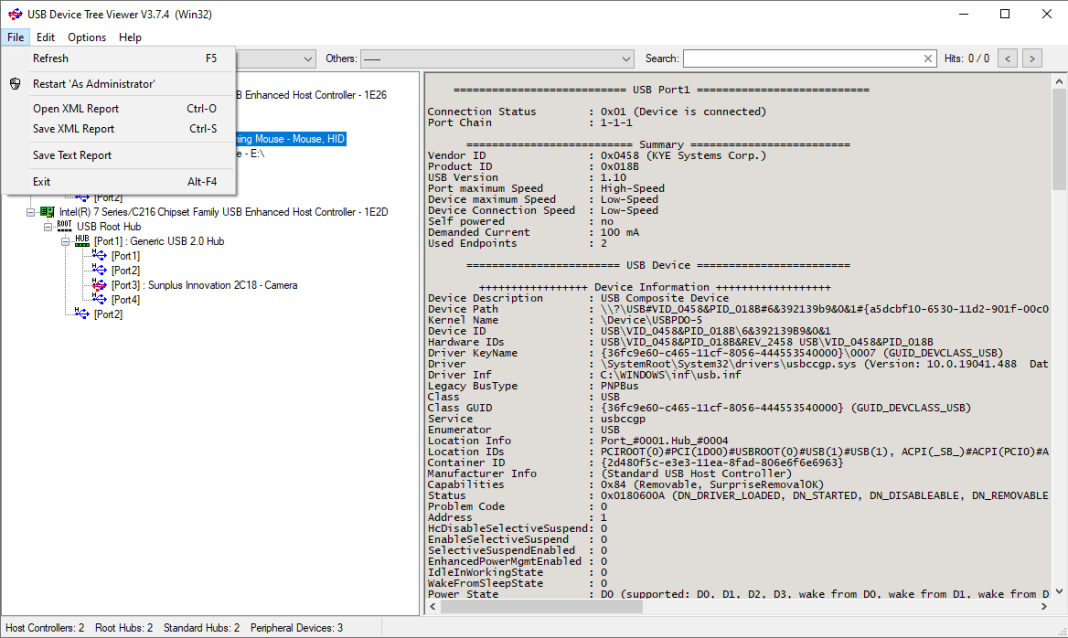Clear the search box with the X
The height and width of the screenshot is (638, 1068).
[x=928, y=58]
